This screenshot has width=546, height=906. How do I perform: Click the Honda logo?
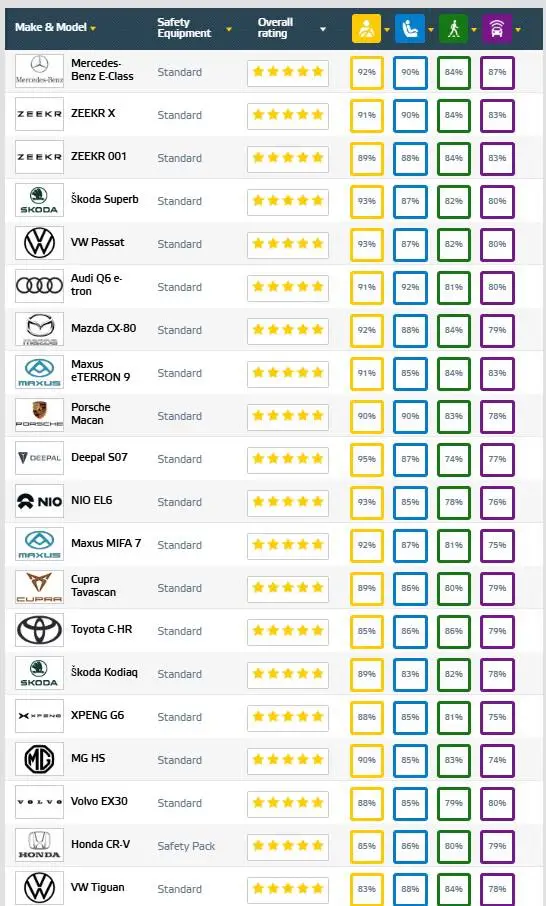[x=39, y=845]
